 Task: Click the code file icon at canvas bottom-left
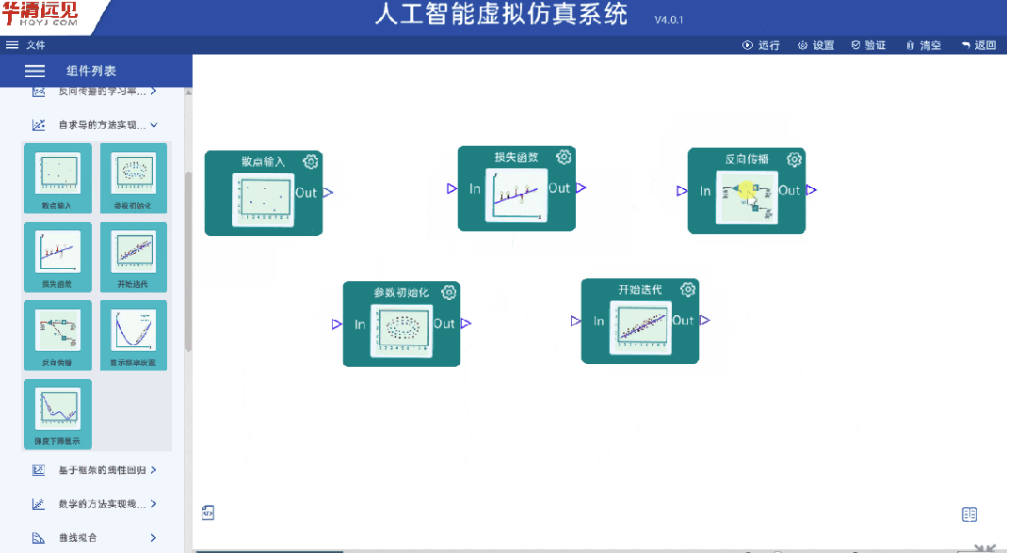208,513
